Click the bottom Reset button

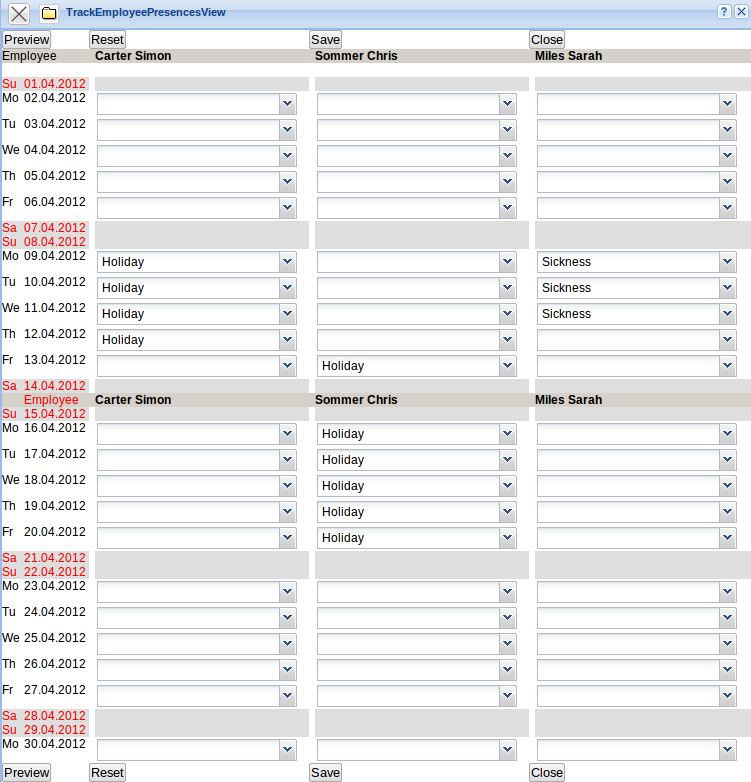click(x=107, y=773)
